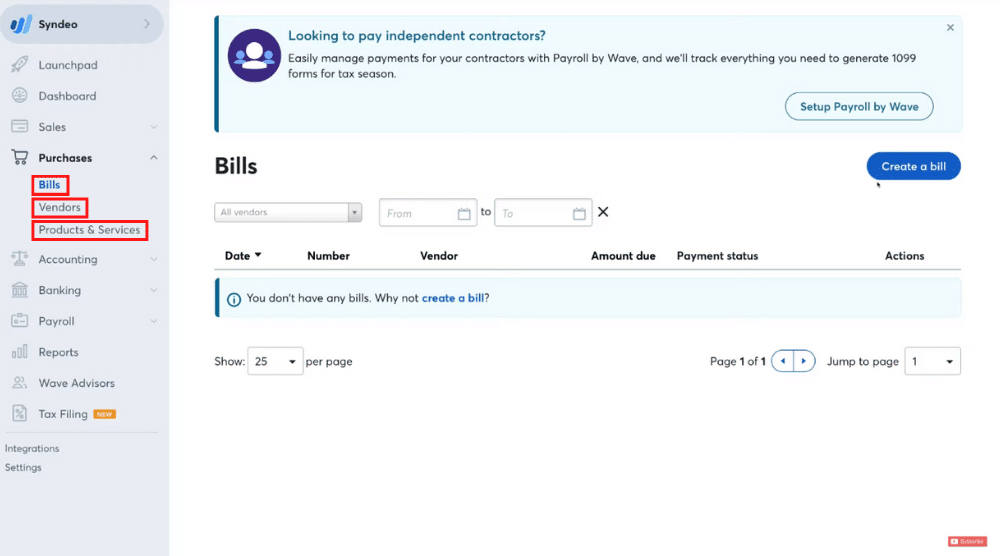1000x556 pixels.
Task: Open Dashboard from sidebar
Action: pyautogui.click(x=67, y=96)
